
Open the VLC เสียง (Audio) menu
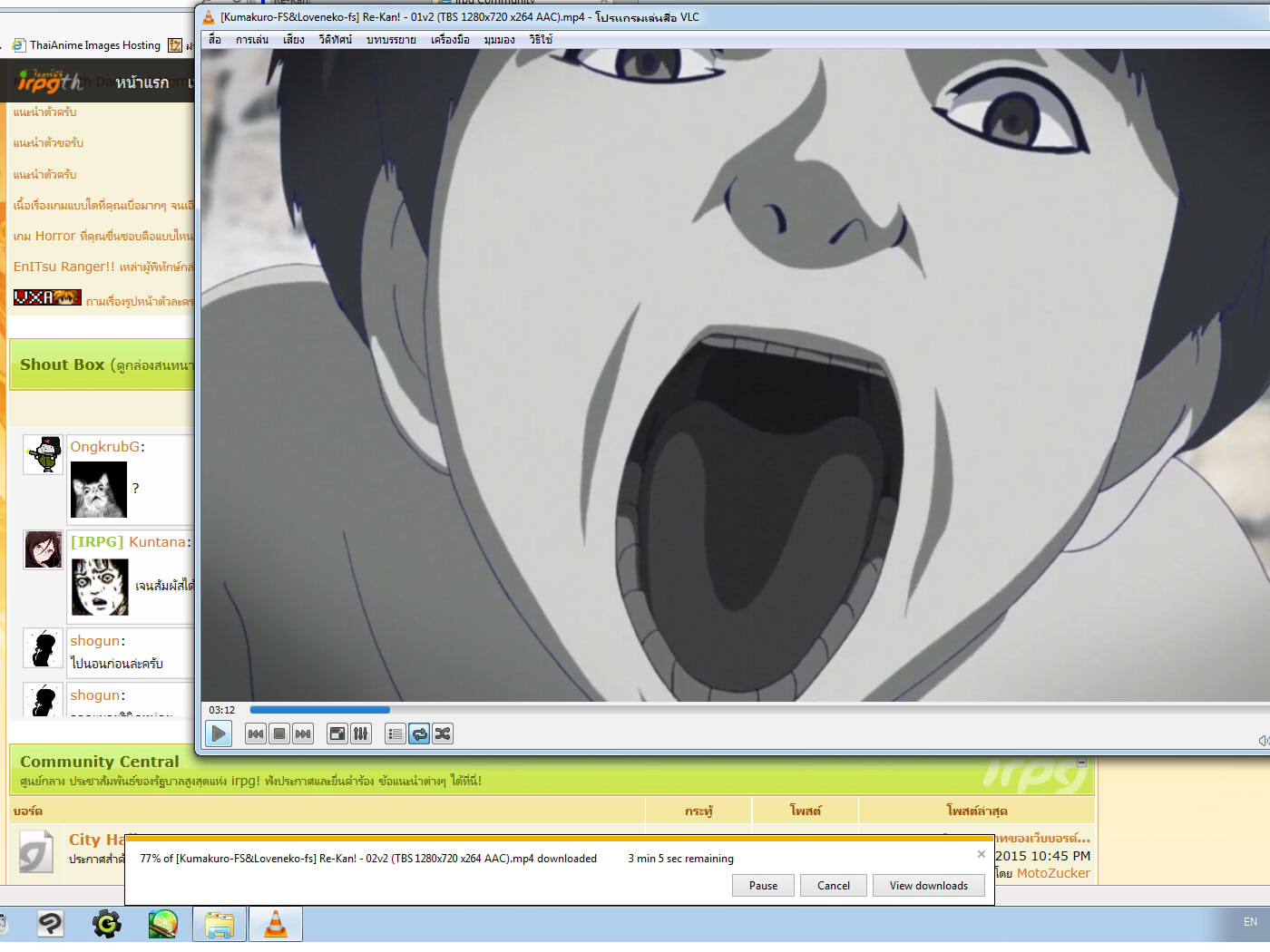294,40
